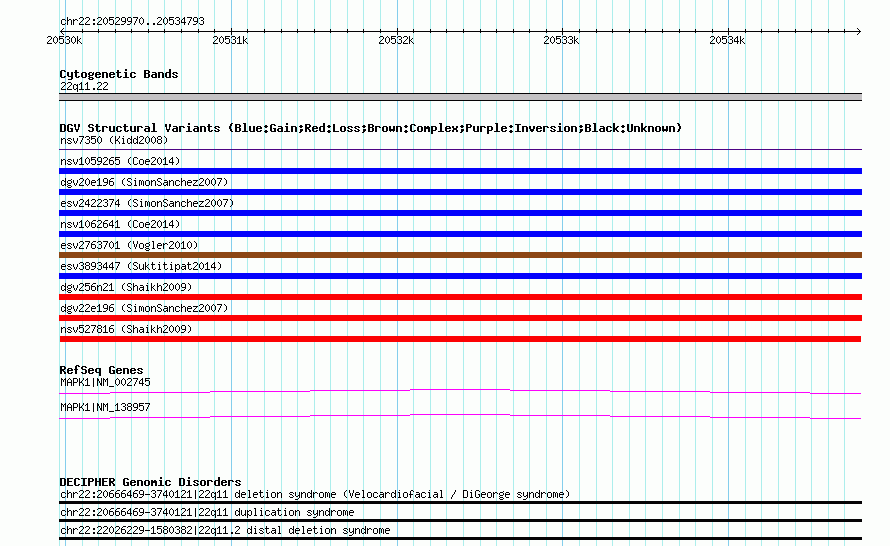Select the RefSeq Genes track title

click(x=101, y=370)
